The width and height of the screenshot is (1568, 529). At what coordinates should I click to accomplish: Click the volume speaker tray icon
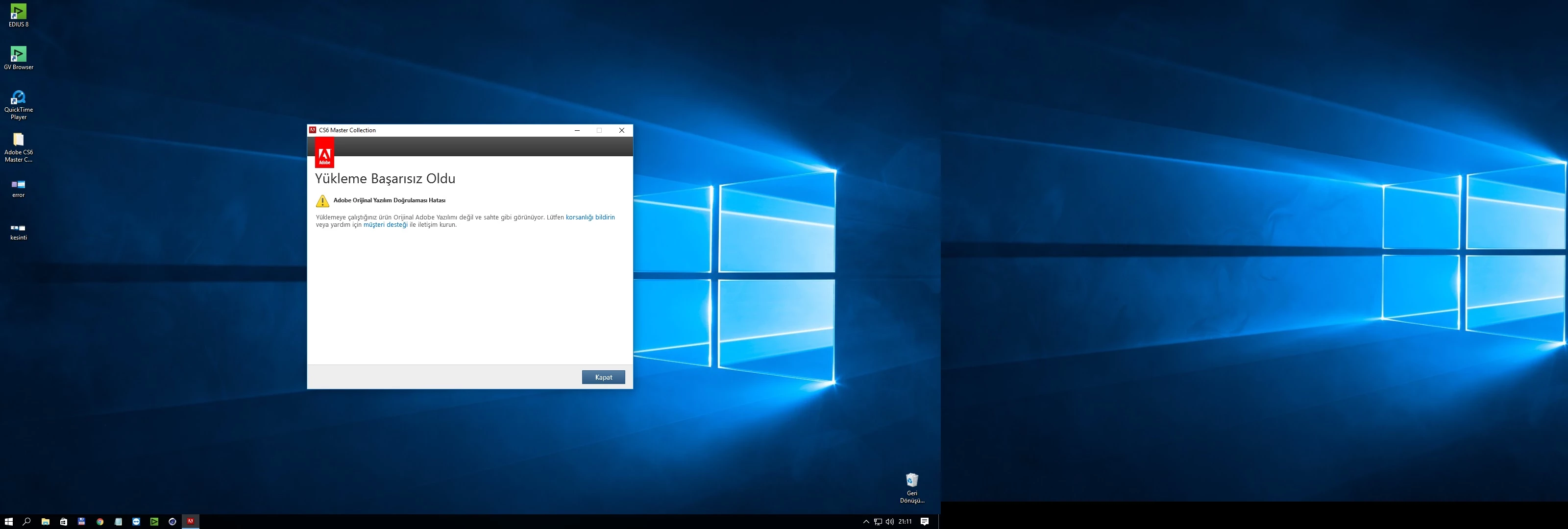[x=889, y=522]
